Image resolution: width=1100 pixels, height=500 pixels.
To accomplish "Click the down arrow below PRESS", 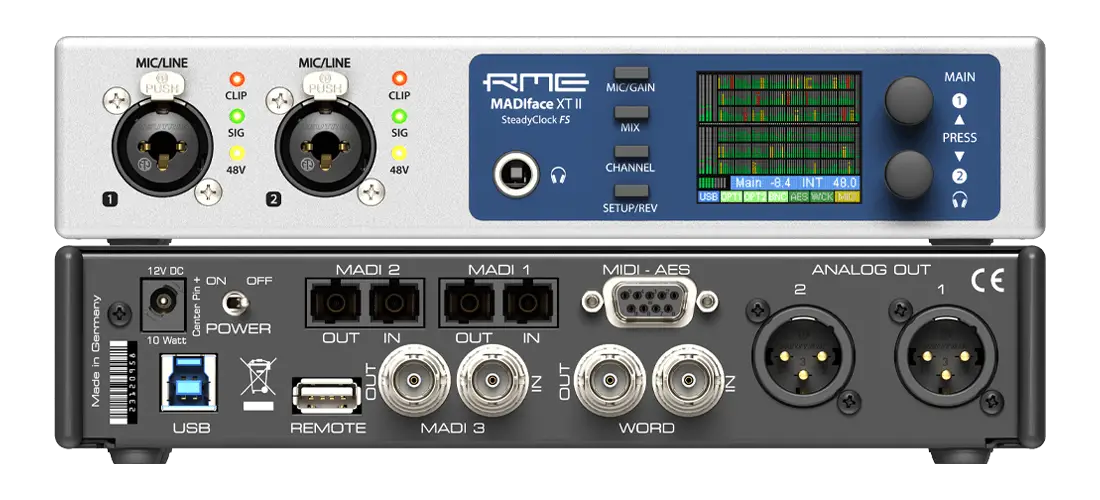I will point(959,156).
